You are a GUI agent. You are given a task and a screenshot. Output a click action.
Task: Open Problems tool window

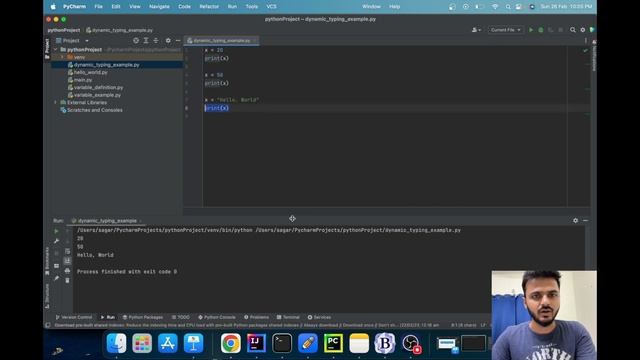click(256, 317)
